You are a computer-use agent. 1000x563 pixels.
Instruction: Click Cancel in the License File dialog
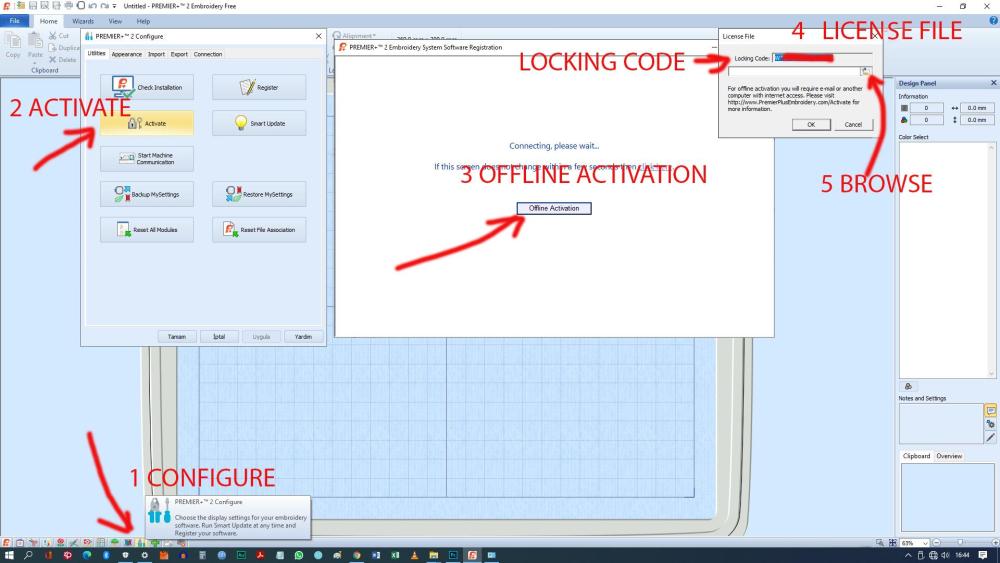(853, 124)
